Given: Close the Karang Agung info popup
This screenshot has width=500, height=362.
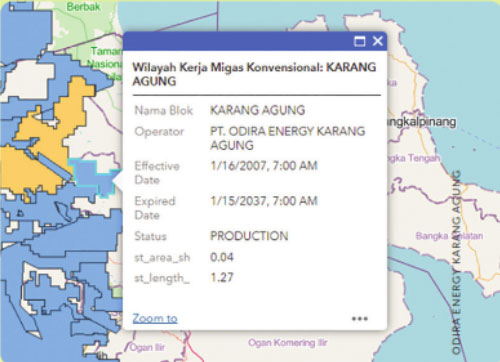Looking at the screenshot, I should (x=378, y=41).
